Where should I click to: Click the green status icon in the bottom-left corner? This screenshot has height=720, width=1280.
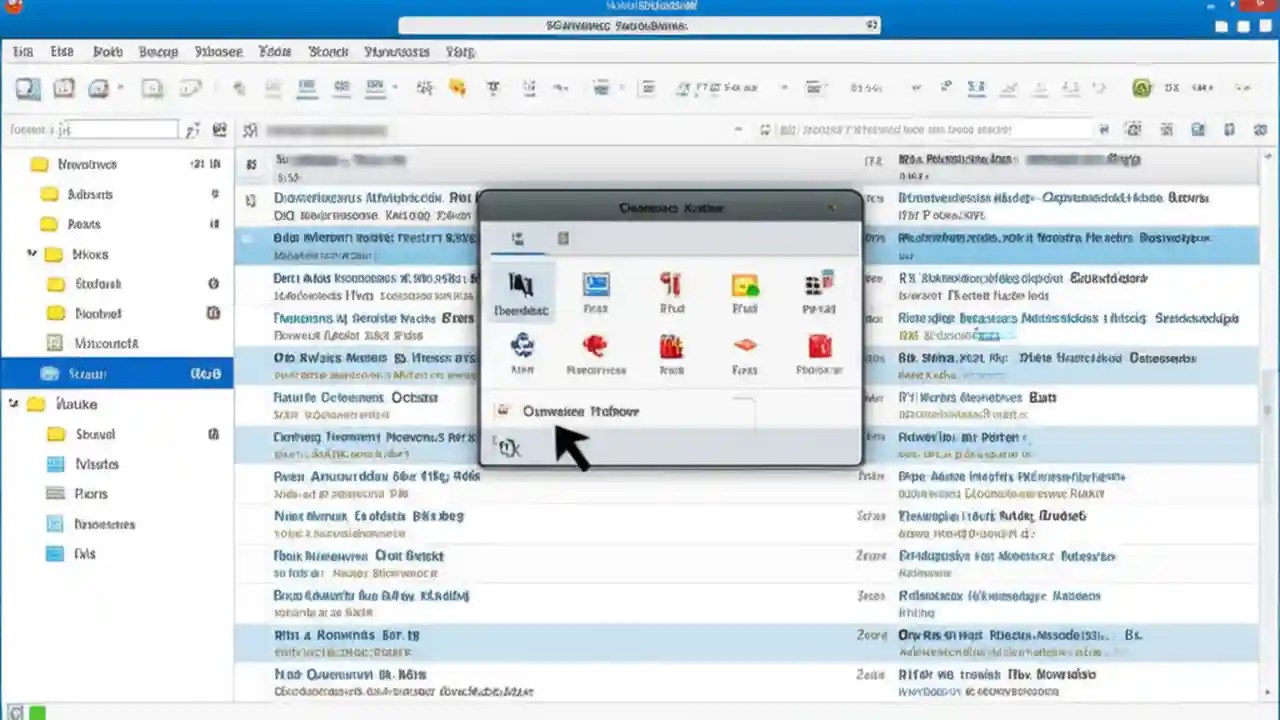[x=36, y=712]
